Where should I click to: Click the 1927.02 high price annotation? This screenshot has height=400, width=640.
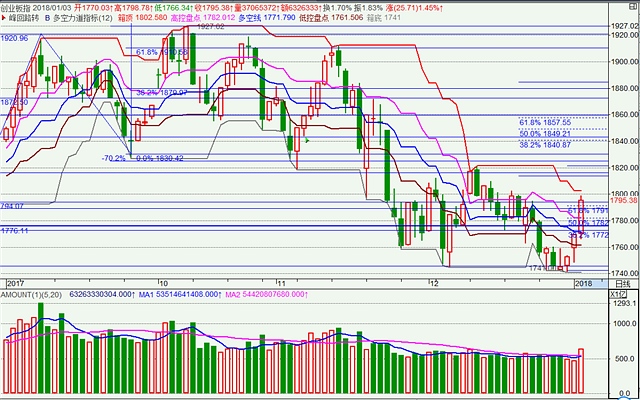[209, 28]
